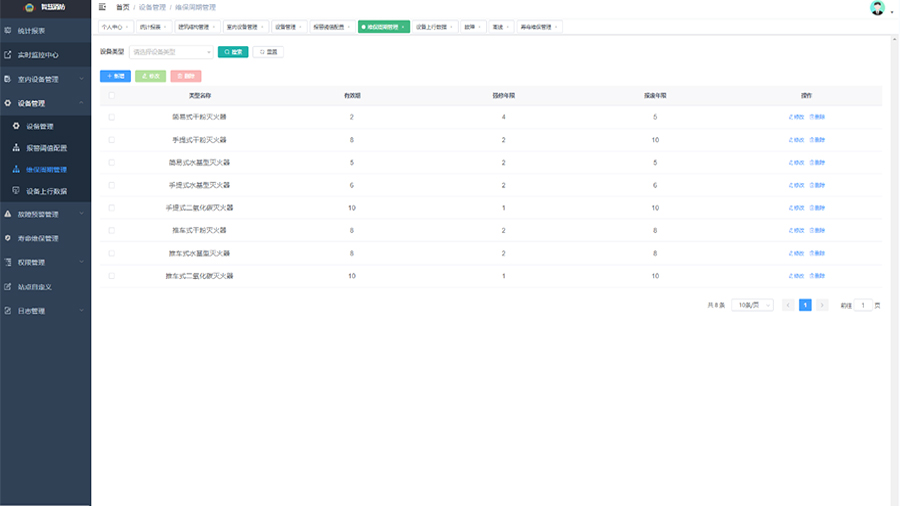Click the 统计报表 sidebar icon
The width and height of the screenshot is (900, 506).
pos(9,31)
